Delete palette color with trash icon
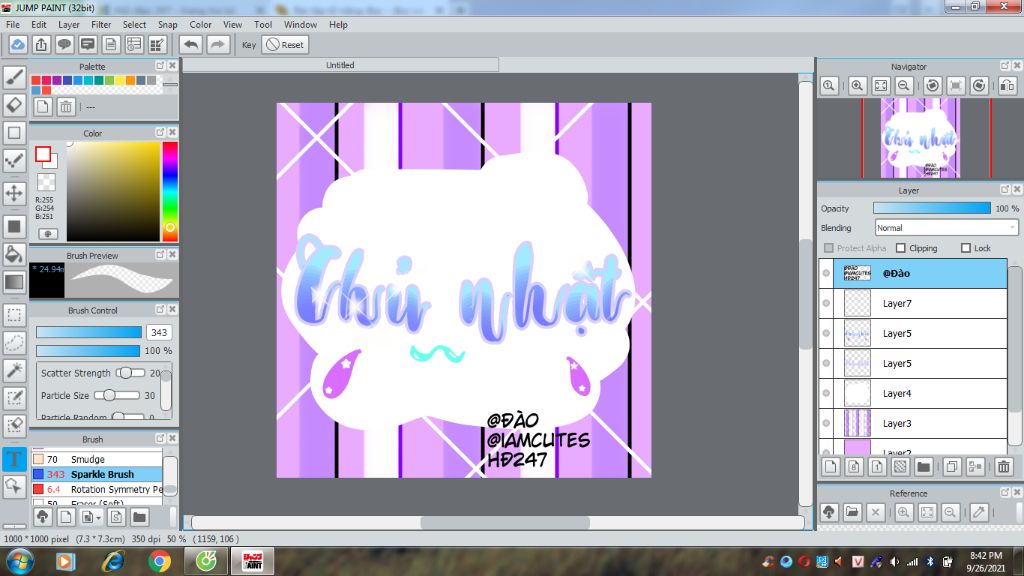 click(x=65, y=106)
